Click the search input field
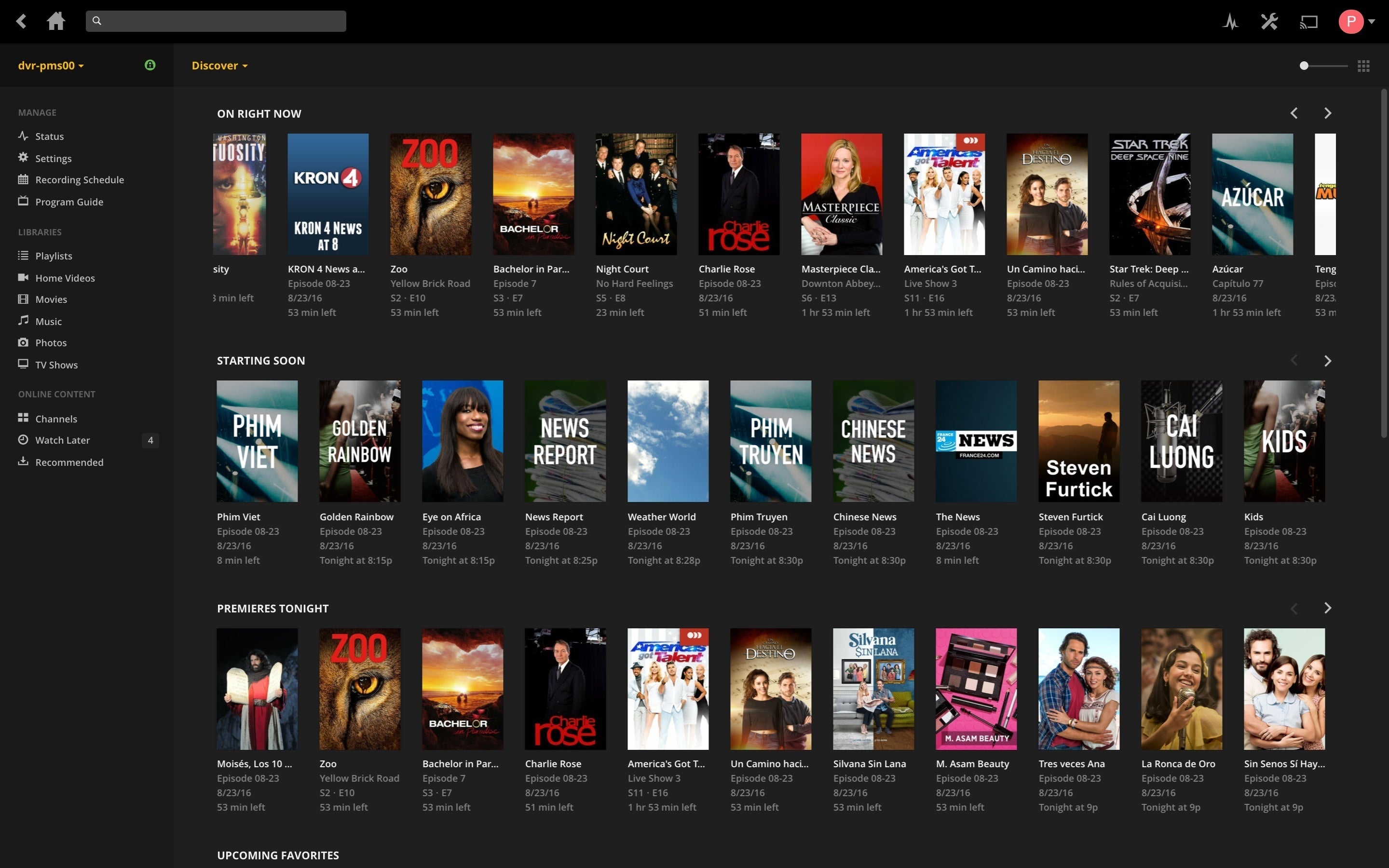The width and height of the screenshot is (1389, 868). (215, 20)
